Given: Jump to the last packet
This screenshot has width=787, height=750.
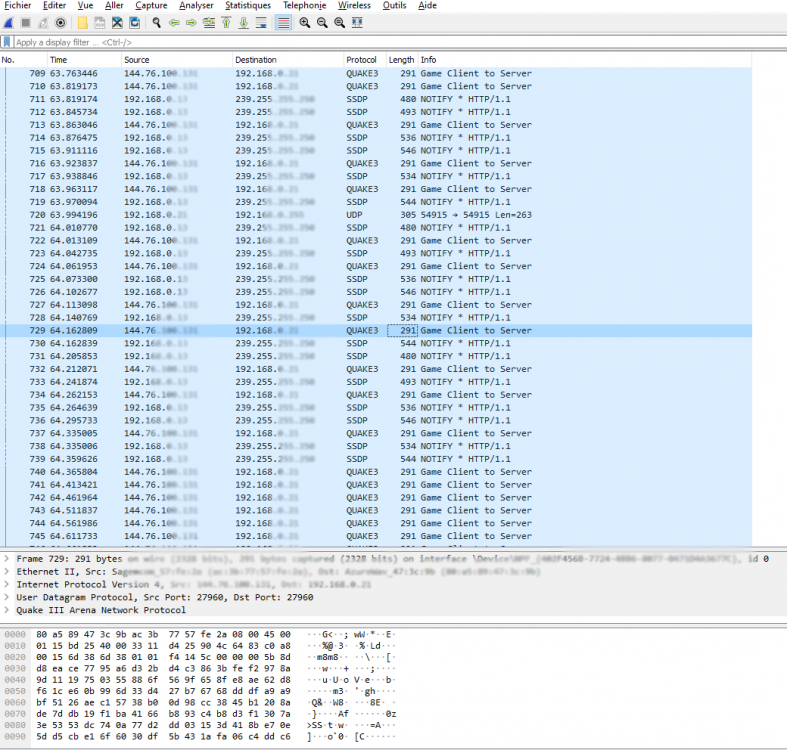Looking at the screenshot, I should click(x=243, y=23).
